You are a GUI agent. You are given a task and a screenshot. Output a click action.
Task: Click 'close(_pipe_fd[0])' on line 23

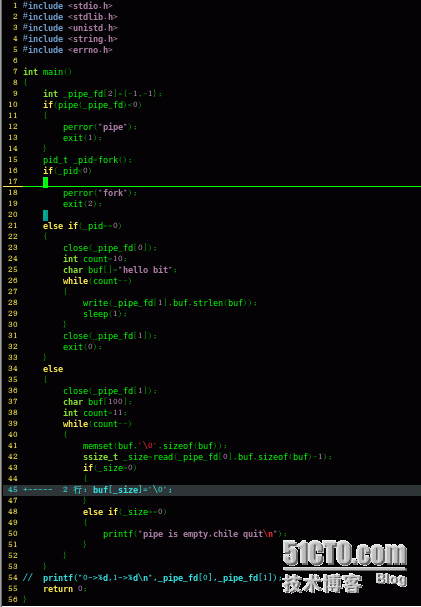110,248
